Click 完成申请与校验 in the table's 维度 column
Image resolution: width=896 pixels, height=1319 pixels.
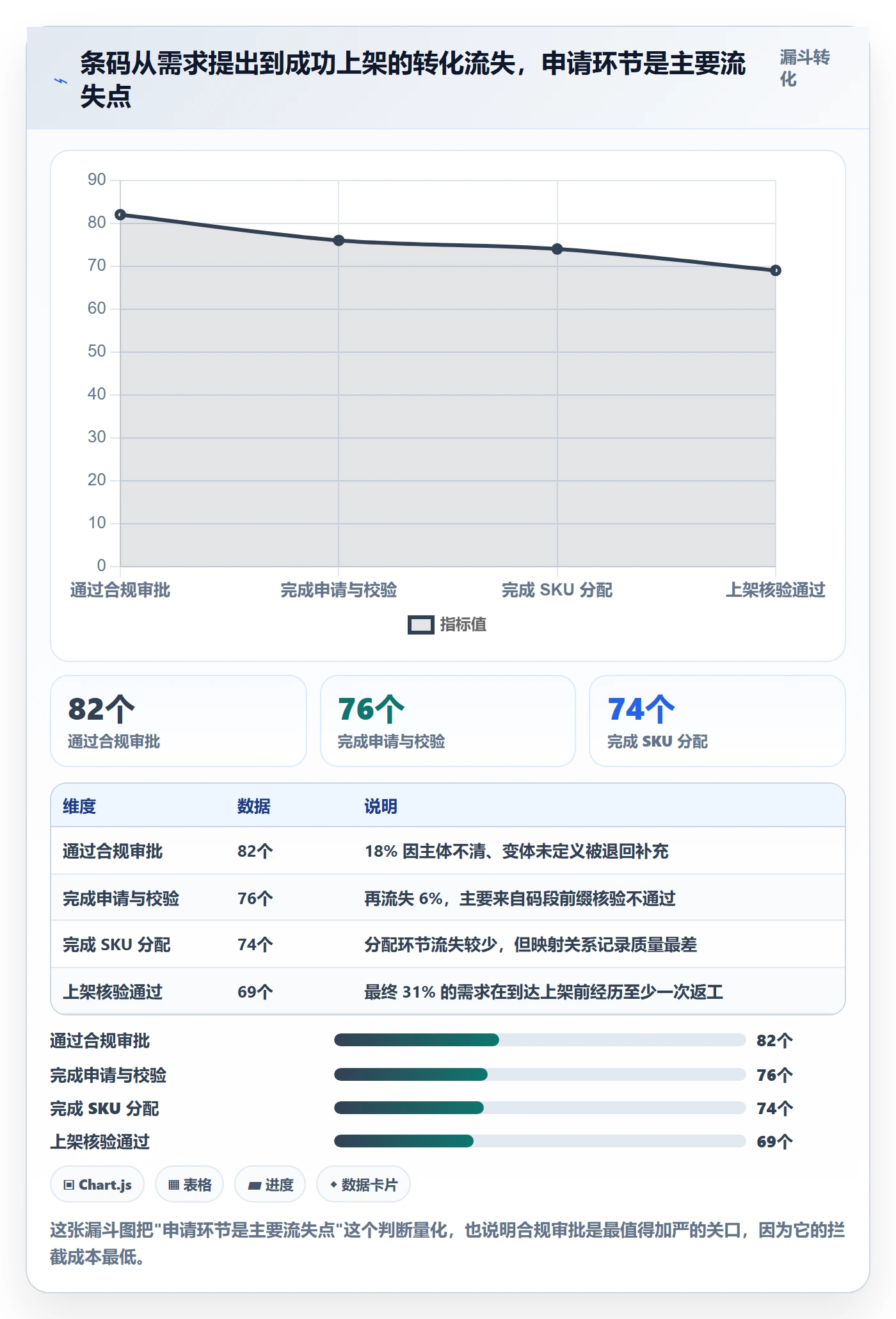[121, 898]
